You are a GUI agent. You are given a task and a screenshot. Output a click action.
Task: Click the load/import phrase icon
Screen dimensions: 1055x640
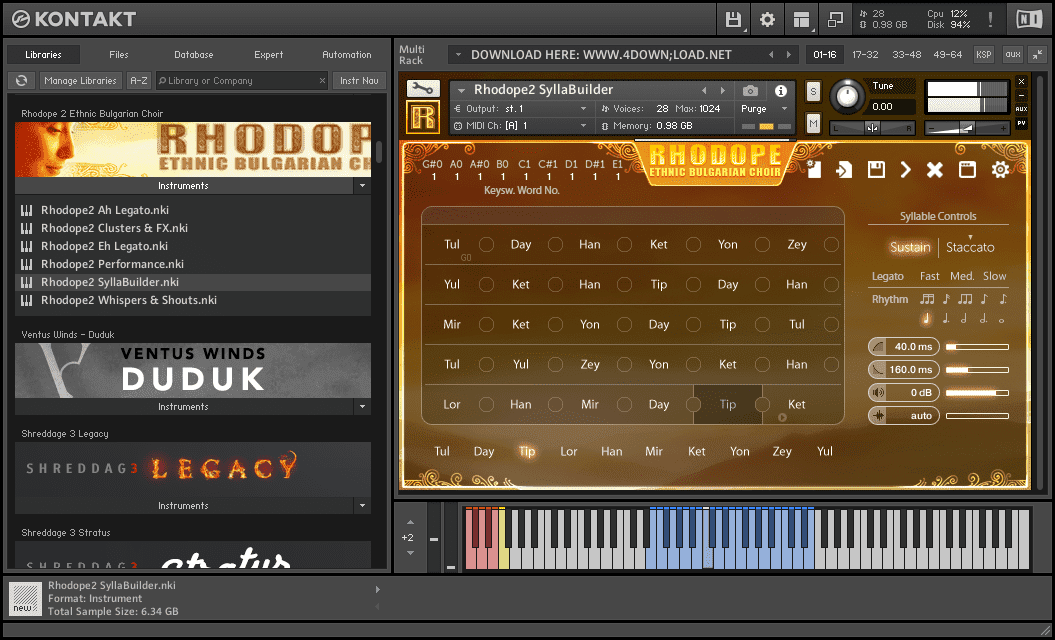(x=844, y=170)
